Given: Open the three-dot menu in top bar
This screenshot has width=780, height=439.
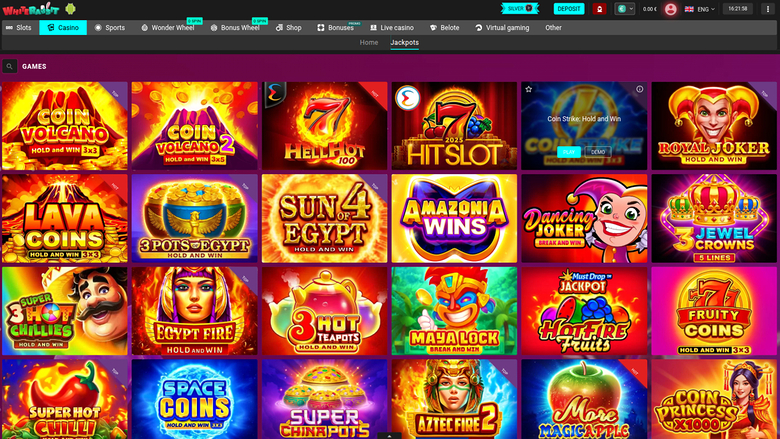Looking at the screenshot, I should (x=768, y=9).
